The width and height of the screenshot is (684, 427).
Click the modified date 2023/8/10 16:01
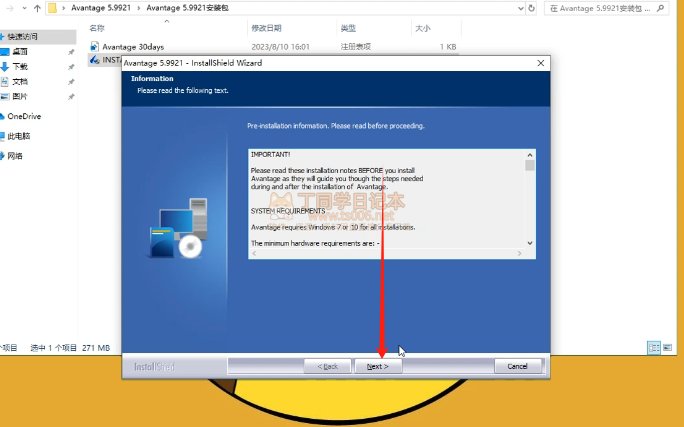(280, 47)
